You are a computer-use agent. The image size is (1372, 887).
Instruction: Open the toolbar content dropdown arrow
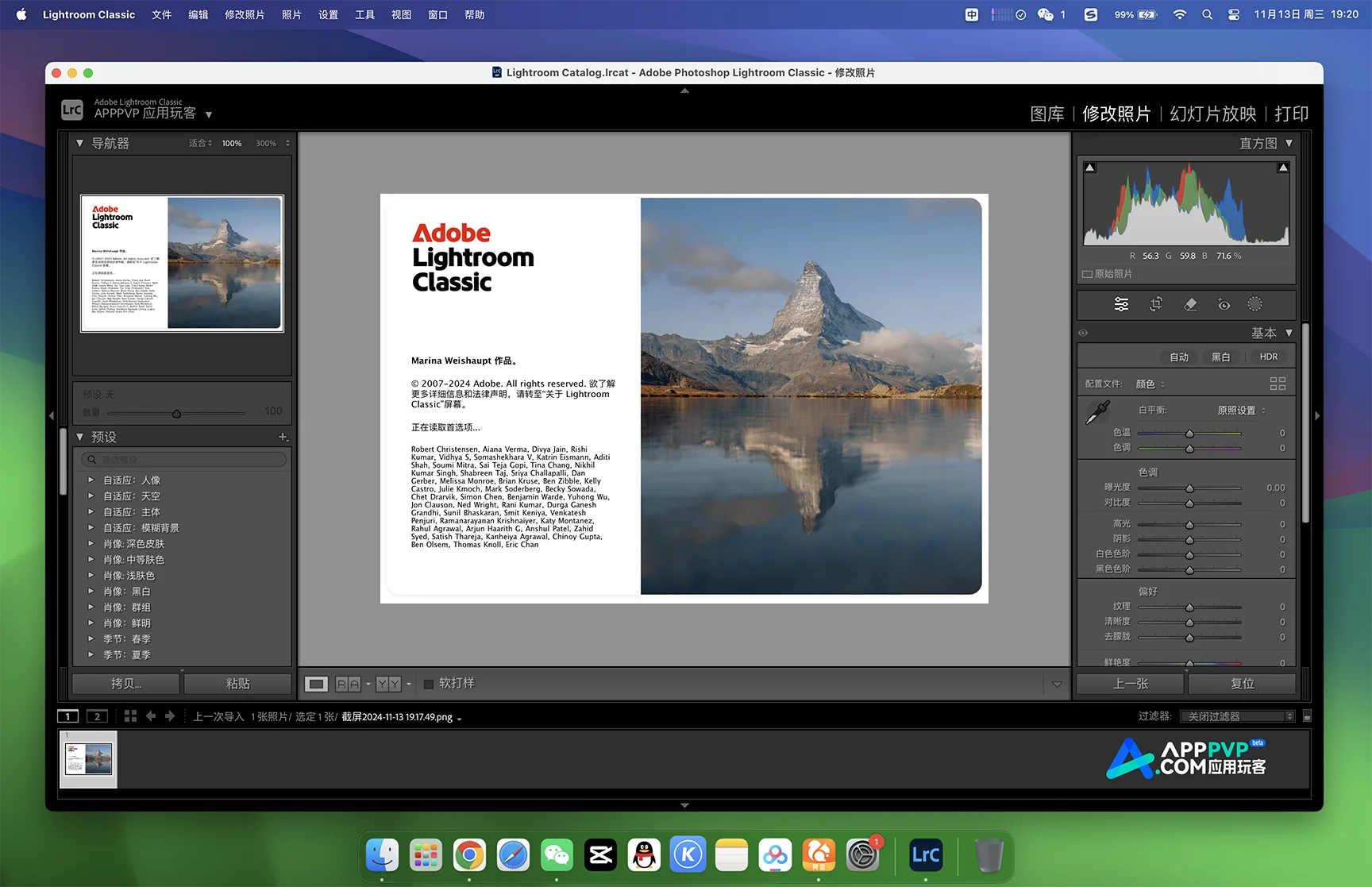(1057, 684)
